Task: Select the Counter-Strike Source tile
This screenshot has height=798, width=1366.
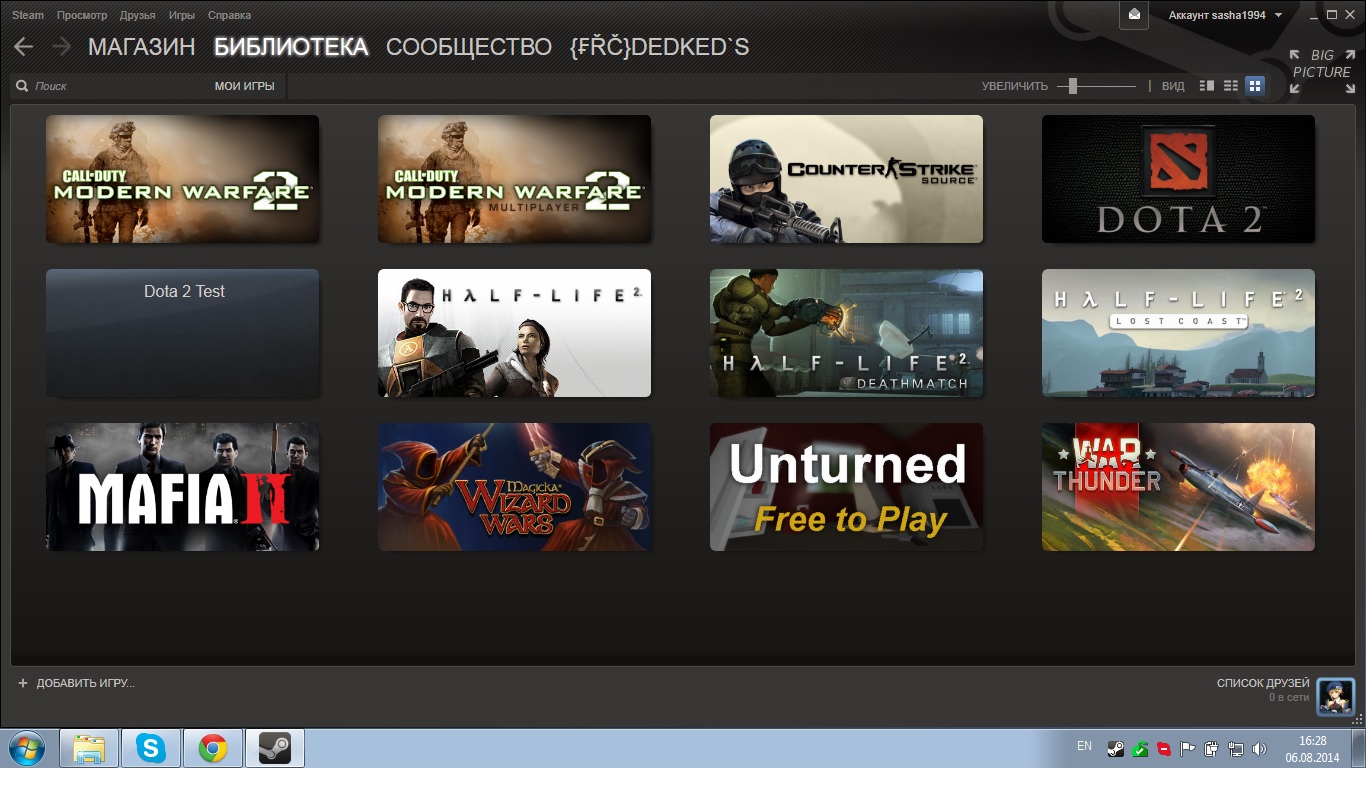Action: coord(847,179)
